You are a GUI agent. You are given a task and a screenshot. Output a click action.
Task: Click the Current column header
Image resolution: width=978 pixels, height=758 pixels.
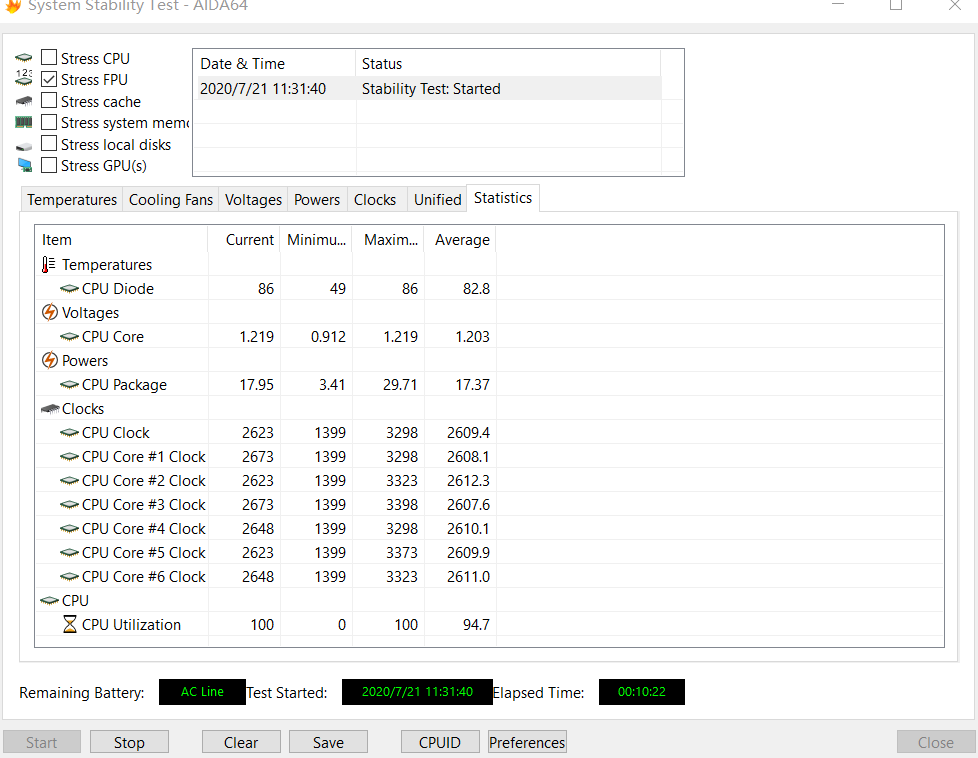(x=244, y=240)
